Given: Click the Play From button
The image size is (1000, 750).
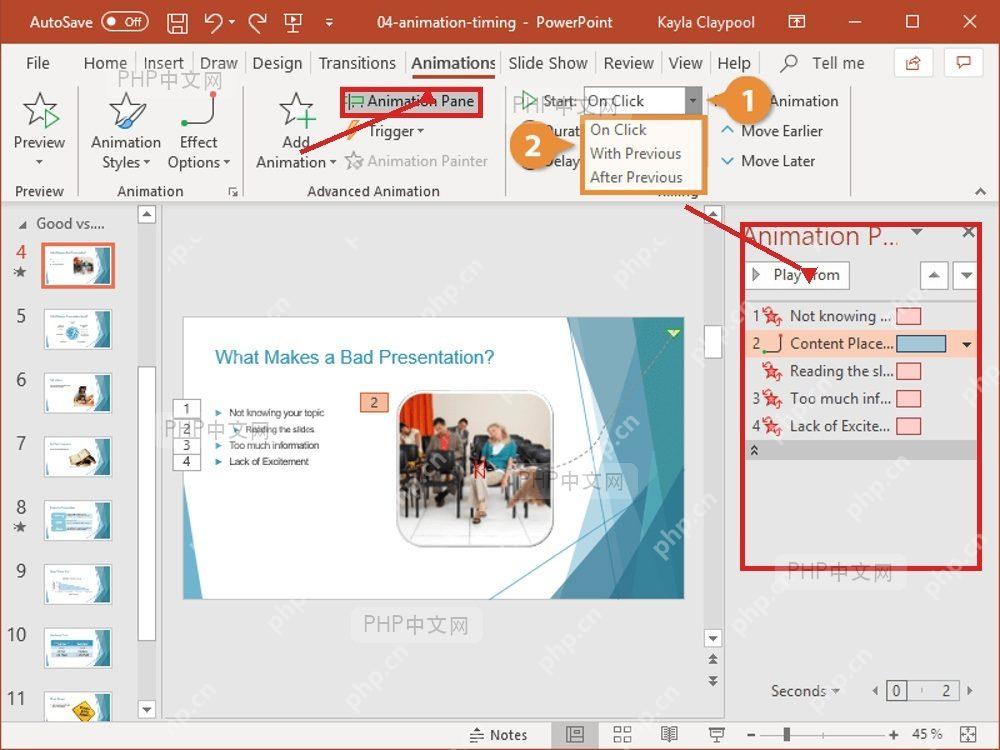Looking at the screenshot, I should 798,276.
